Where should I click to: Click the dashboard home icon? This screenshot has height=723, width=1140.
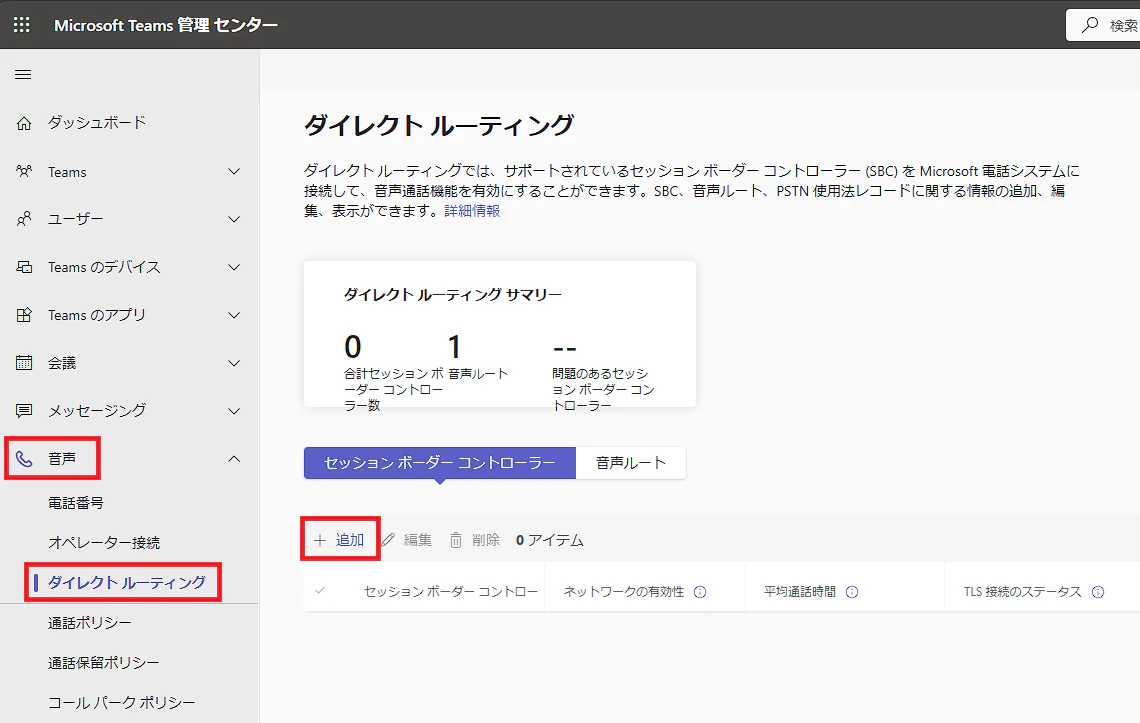(x=24, y=123)
